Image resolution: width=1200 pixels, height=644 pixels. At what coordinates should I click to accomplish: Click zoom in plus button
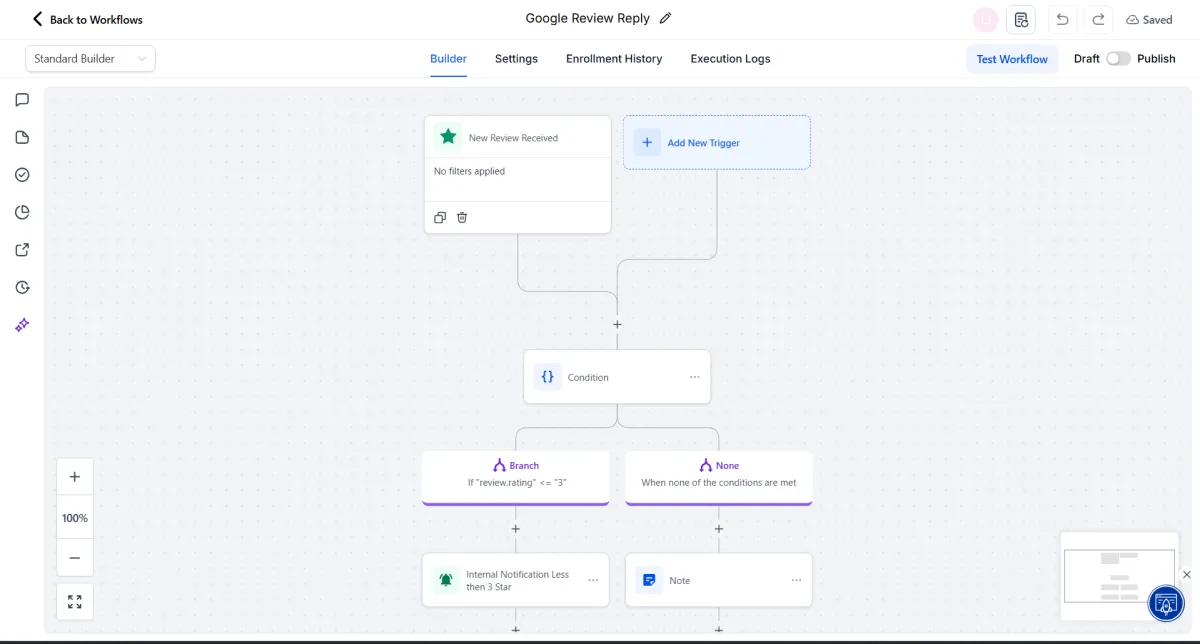coord(75,477)
